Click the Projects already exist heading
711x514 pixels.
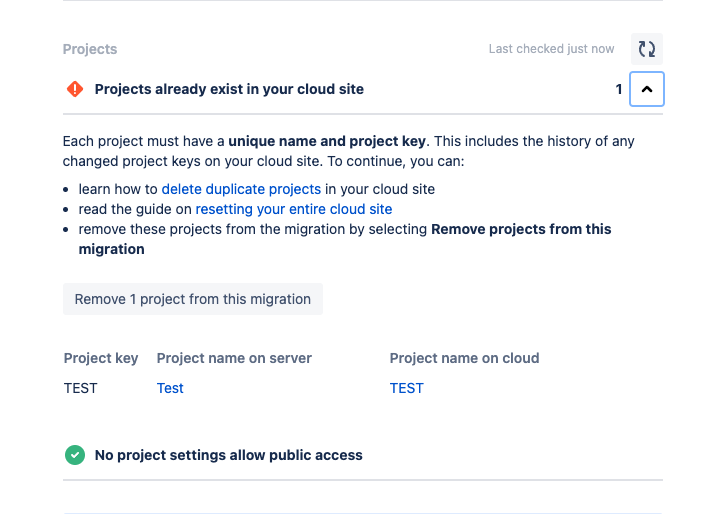pos(229,89)
